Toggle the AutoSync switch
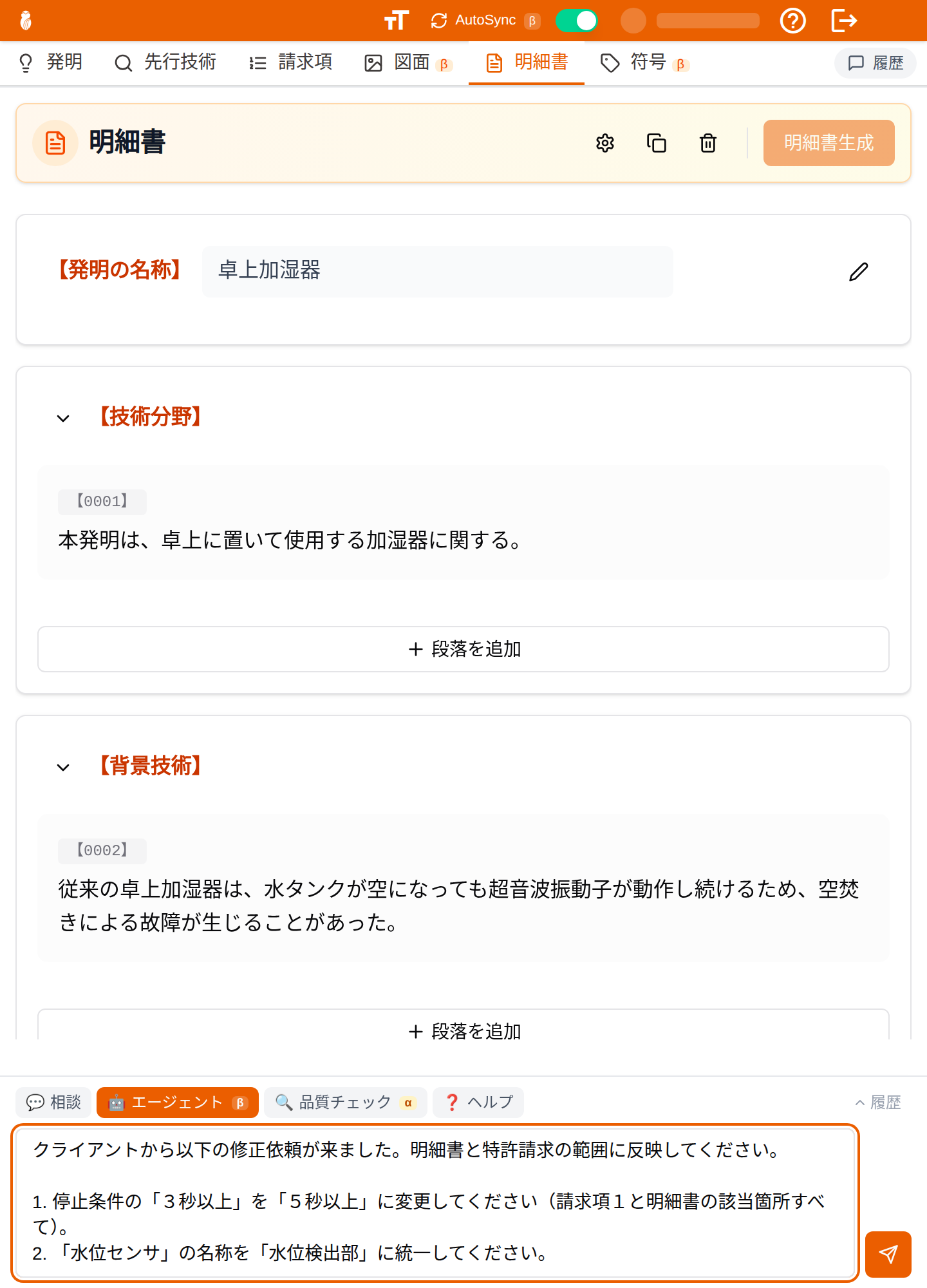The width and height of the screenshot is (927, 1288). click(577, 21)
